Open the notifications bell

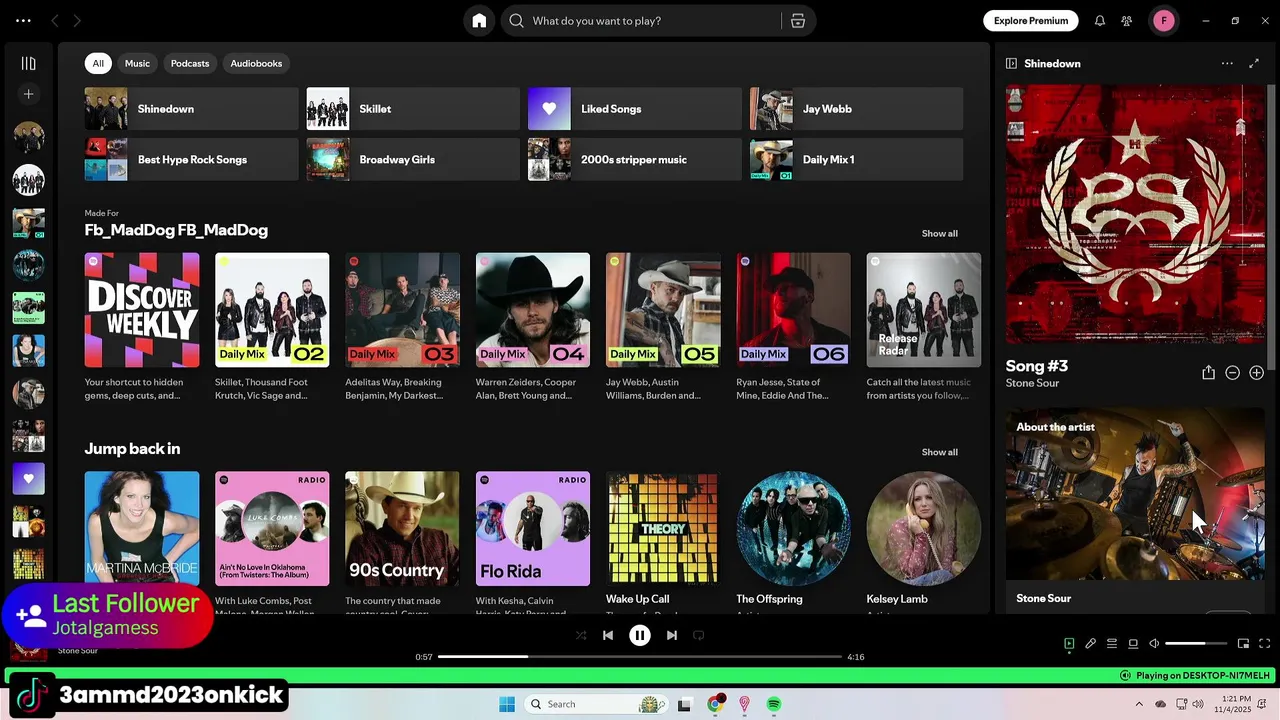click(x=1100, y=21)
